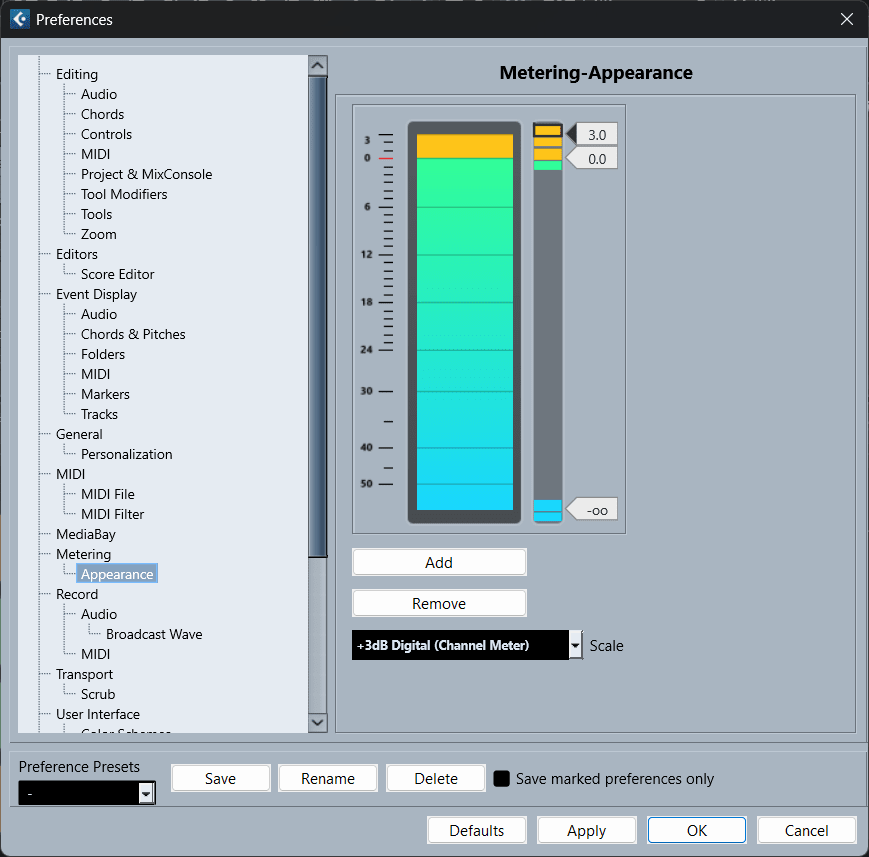This screenshot has height=857, width=869.
Task: Open the meter Scale dropdown
Action: [x=575, y=646]
